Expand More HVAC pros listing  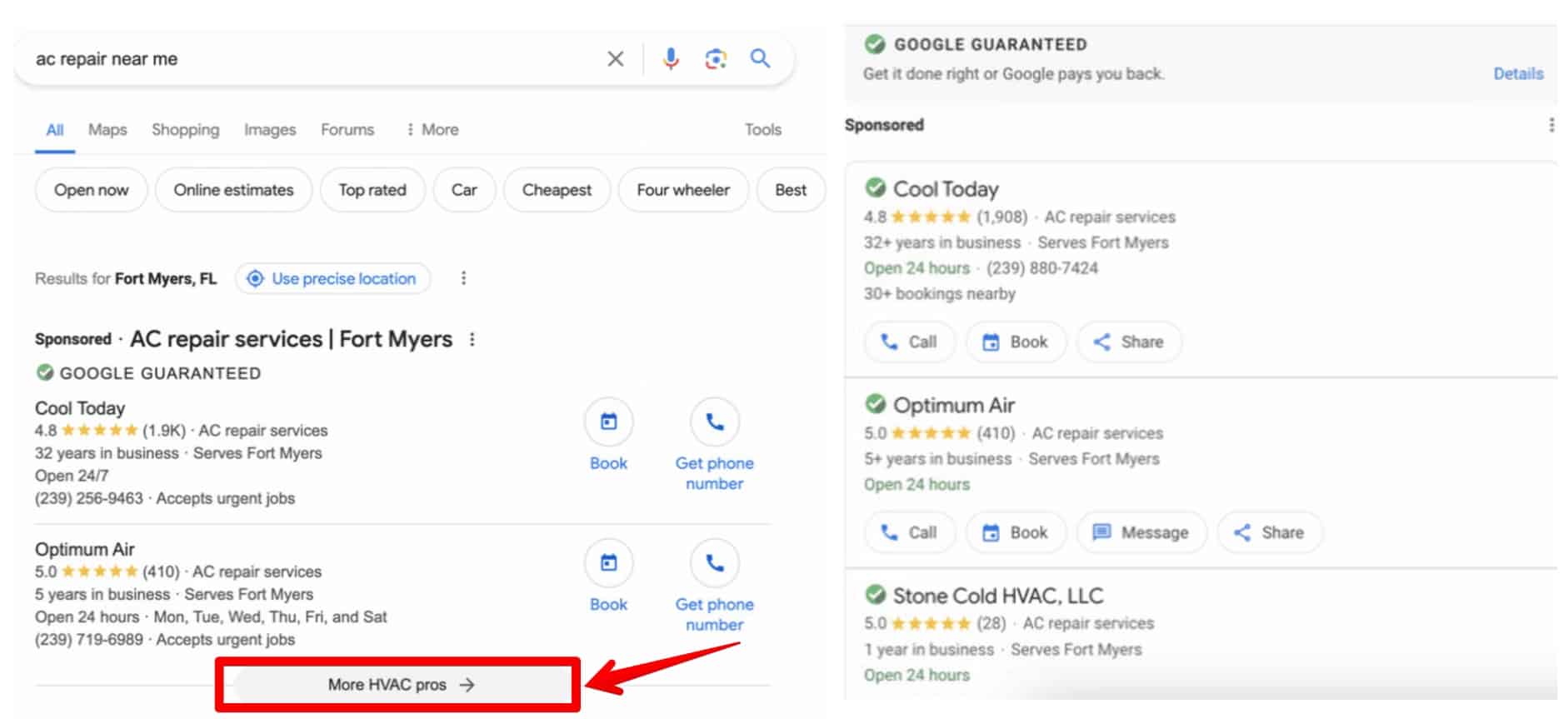click(x=400, y=685)
